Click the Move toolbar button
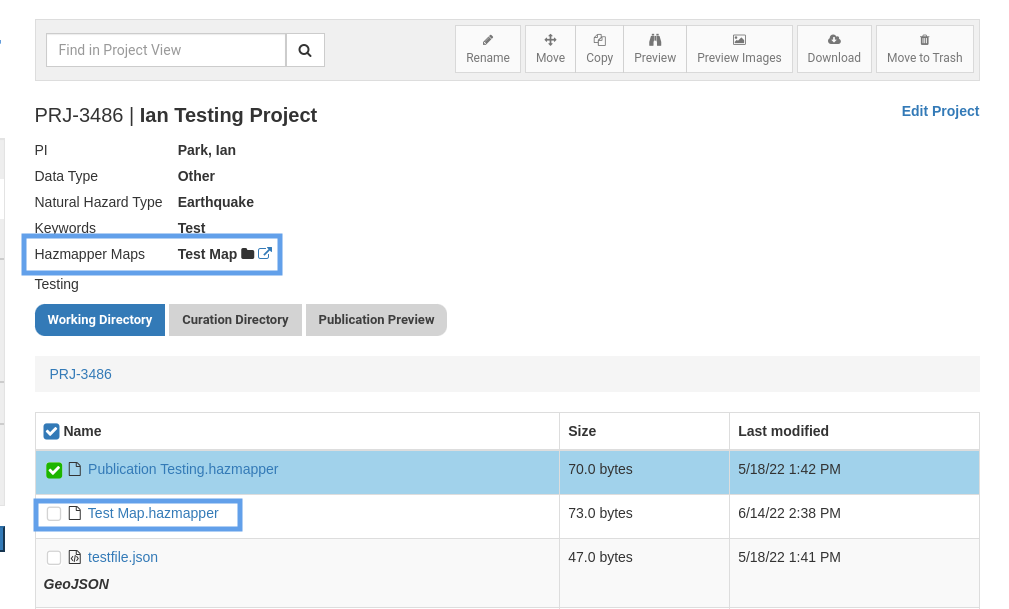Image resolution: width=1009 pixels, height=609 pixels. pos(550,49)
